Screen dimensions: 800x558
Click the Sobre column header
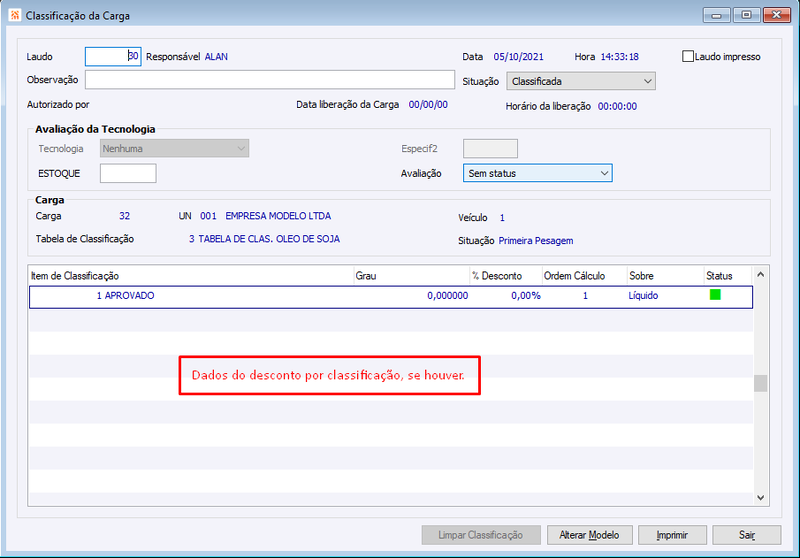coord(665,276)
